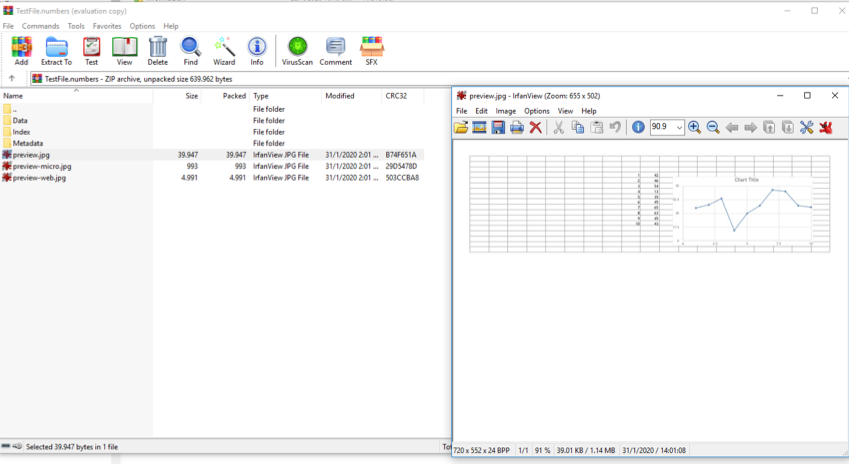
Task: Run VirusScan from WinRAR toolbar
Action: pyautogui.click(x=297, y=51)
